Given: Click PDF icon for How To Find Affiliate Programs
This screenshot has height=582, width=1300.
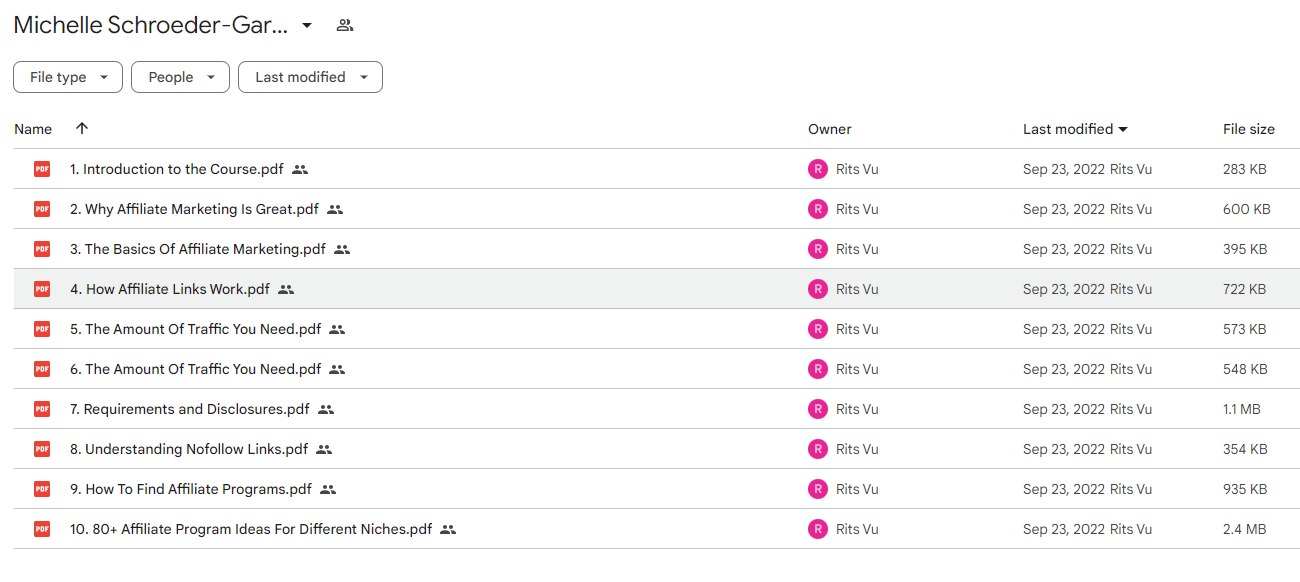Looking at the screenshot, I should [42, 489].
